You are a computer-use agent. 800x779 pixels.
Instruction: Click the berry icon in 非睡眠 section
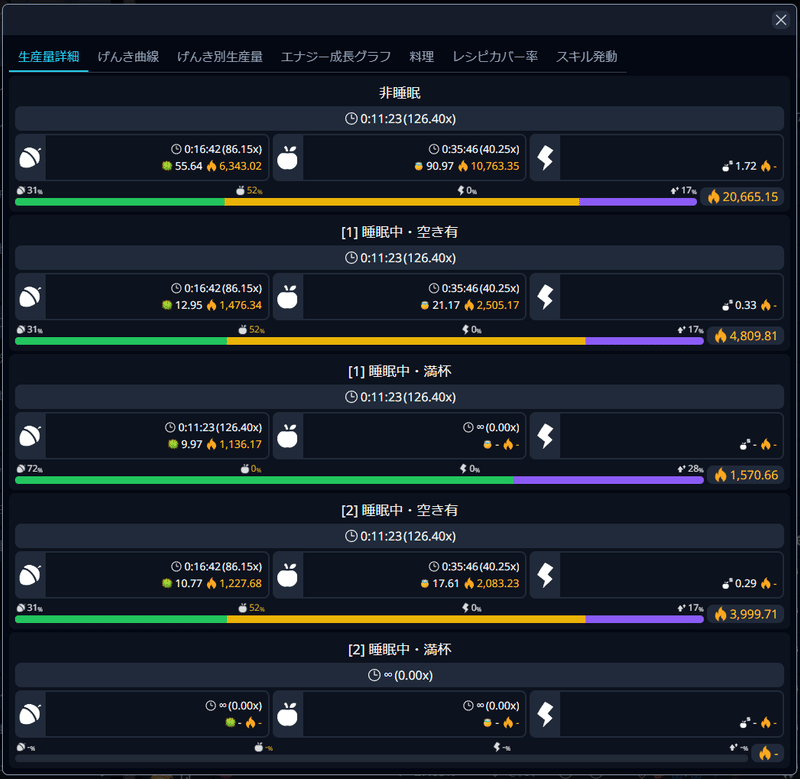pos(30,158)
